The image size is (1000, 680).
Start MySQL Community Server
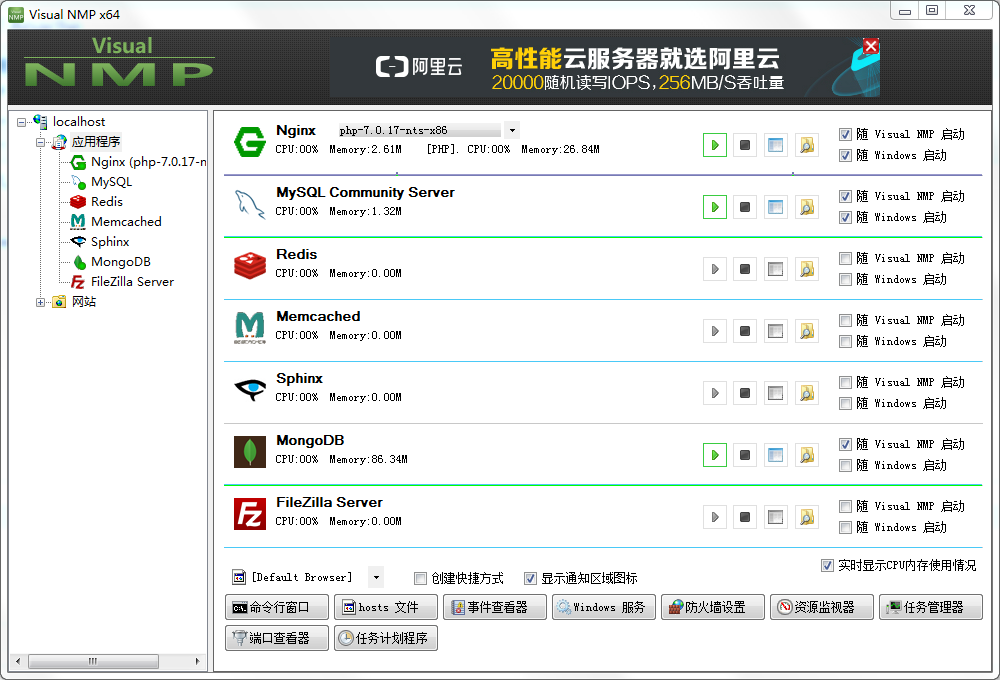pos(715,207)
